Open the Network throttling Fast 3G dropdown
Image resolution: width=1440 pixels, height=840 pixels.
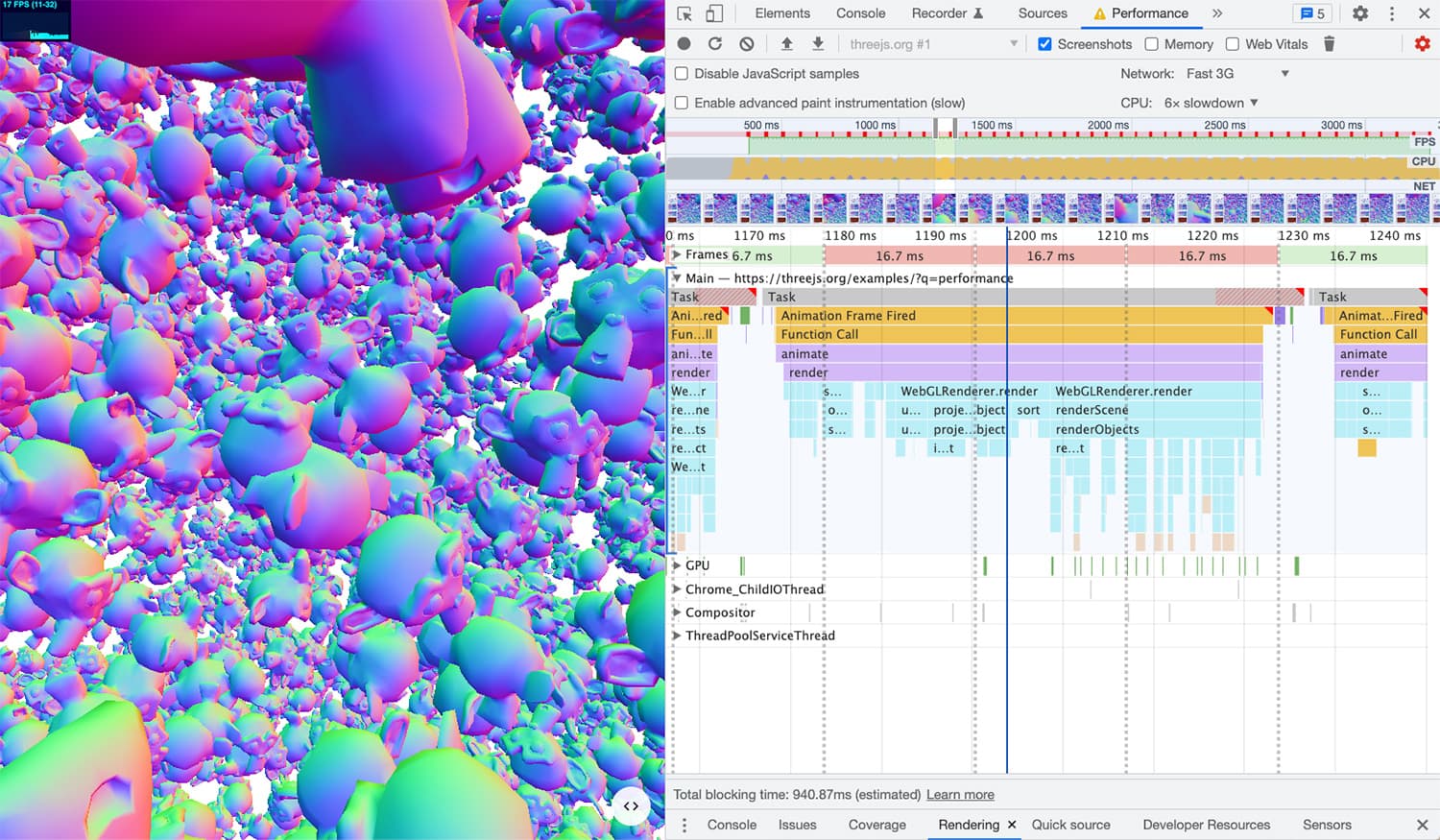1237,73
